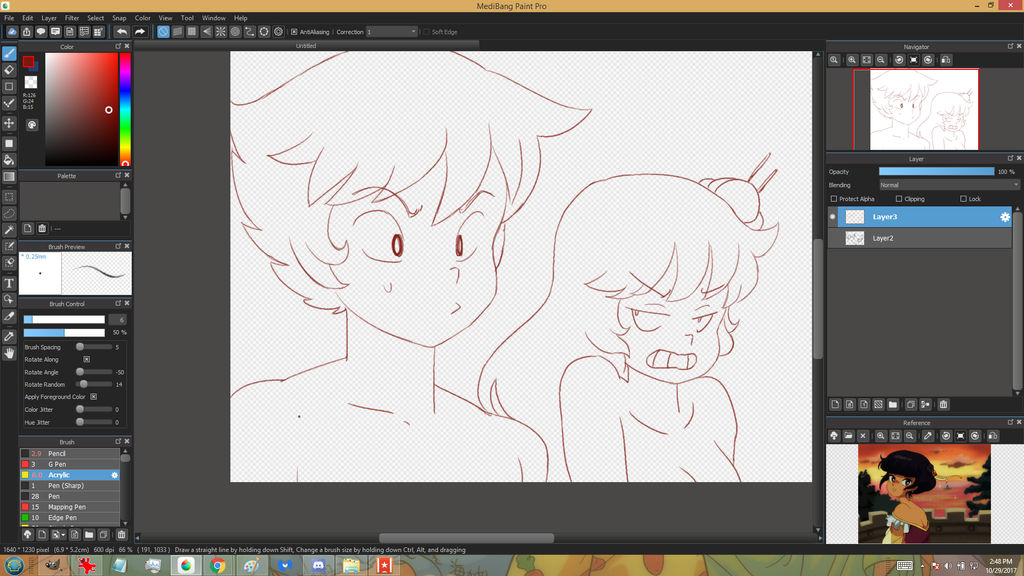Activate the Hand pan tool
1024x576 pixels.
click(9, 353)
